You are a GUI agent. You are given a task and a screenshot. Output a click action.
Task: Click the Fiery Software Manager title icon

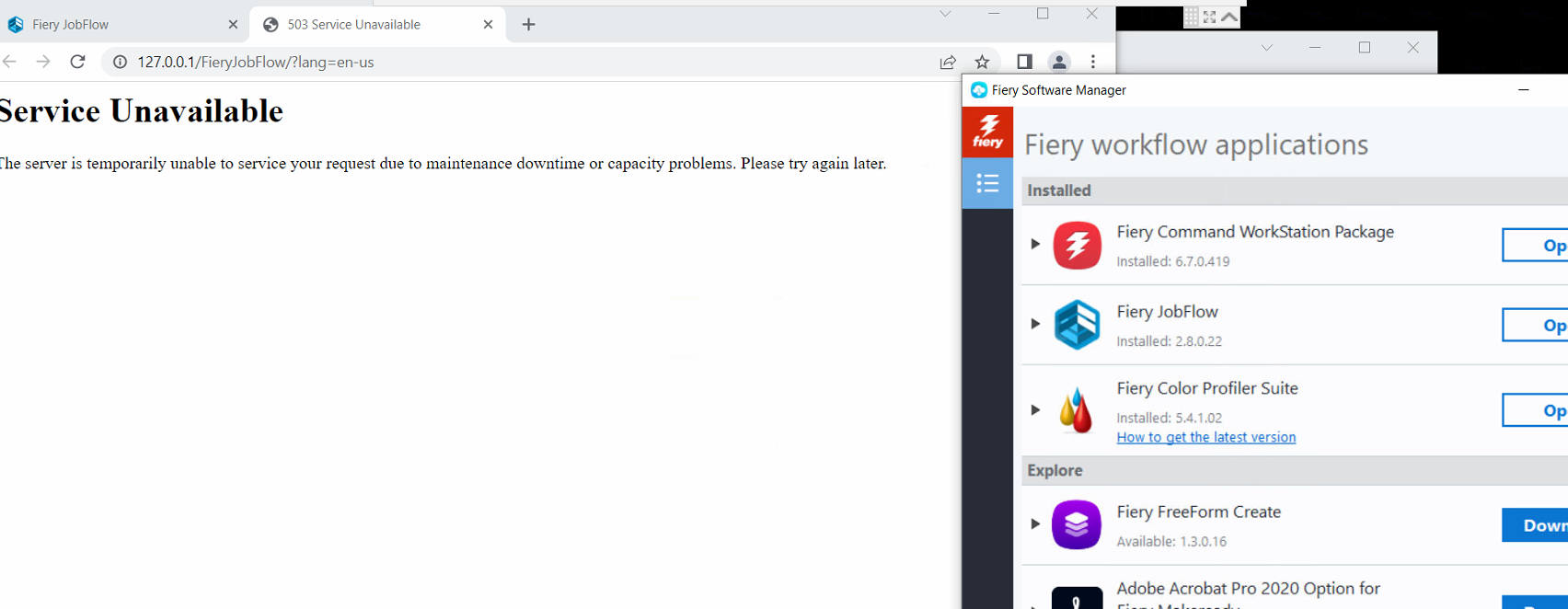click(979, 90)
